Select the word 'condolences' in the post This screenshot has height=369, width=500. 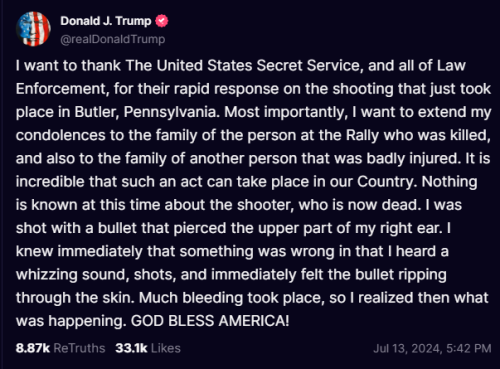click(61, 135)
